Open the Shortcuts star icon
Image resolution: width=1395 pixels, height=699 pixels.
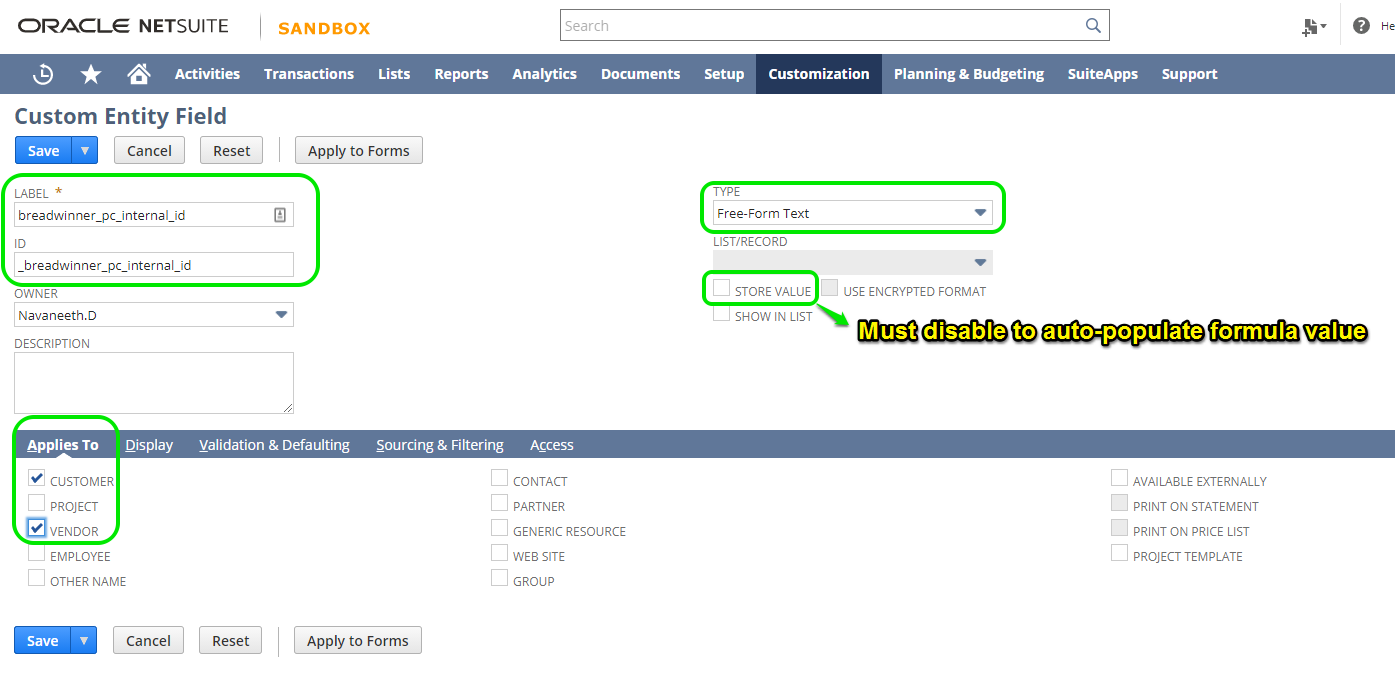91,74
